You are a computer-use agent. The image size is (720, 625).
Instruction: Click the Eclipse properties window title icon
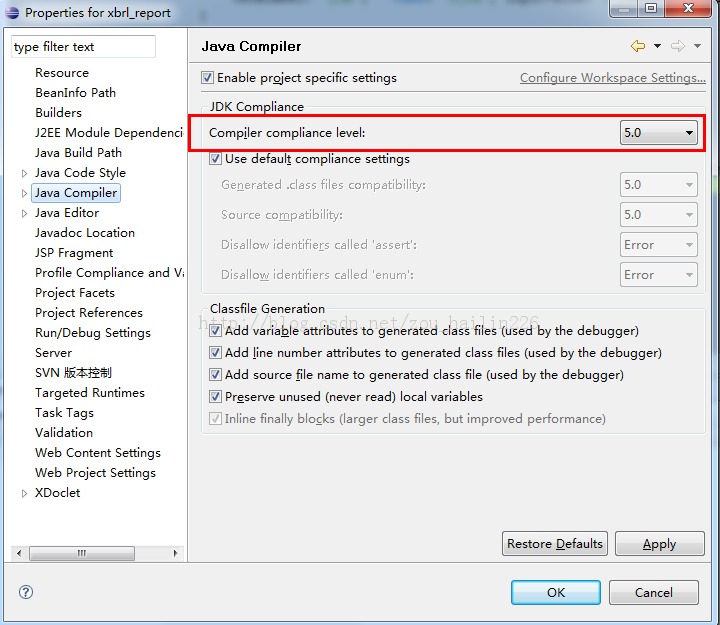12,12
